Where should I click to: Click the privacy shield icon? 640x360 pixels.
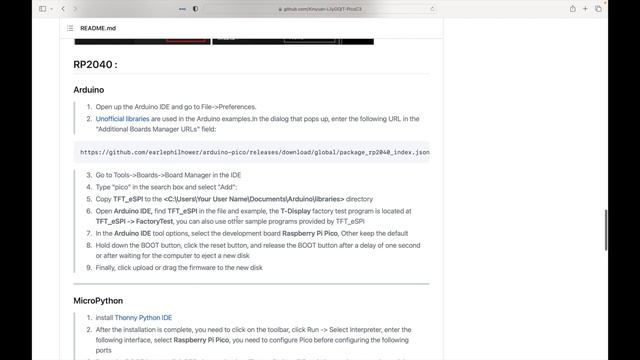point(196,9)
